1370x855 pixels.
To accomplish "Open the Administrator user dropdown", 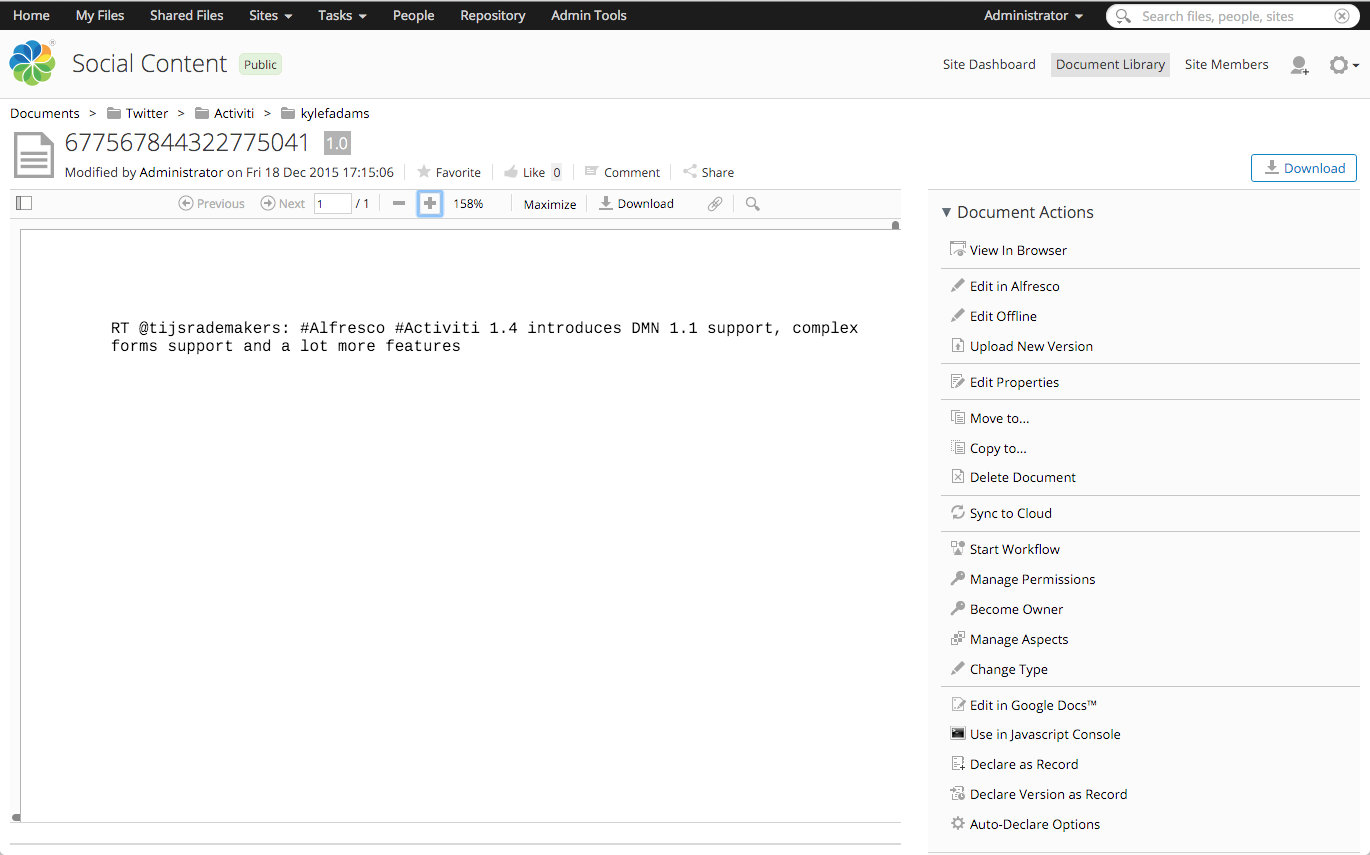I will 1033,15.
